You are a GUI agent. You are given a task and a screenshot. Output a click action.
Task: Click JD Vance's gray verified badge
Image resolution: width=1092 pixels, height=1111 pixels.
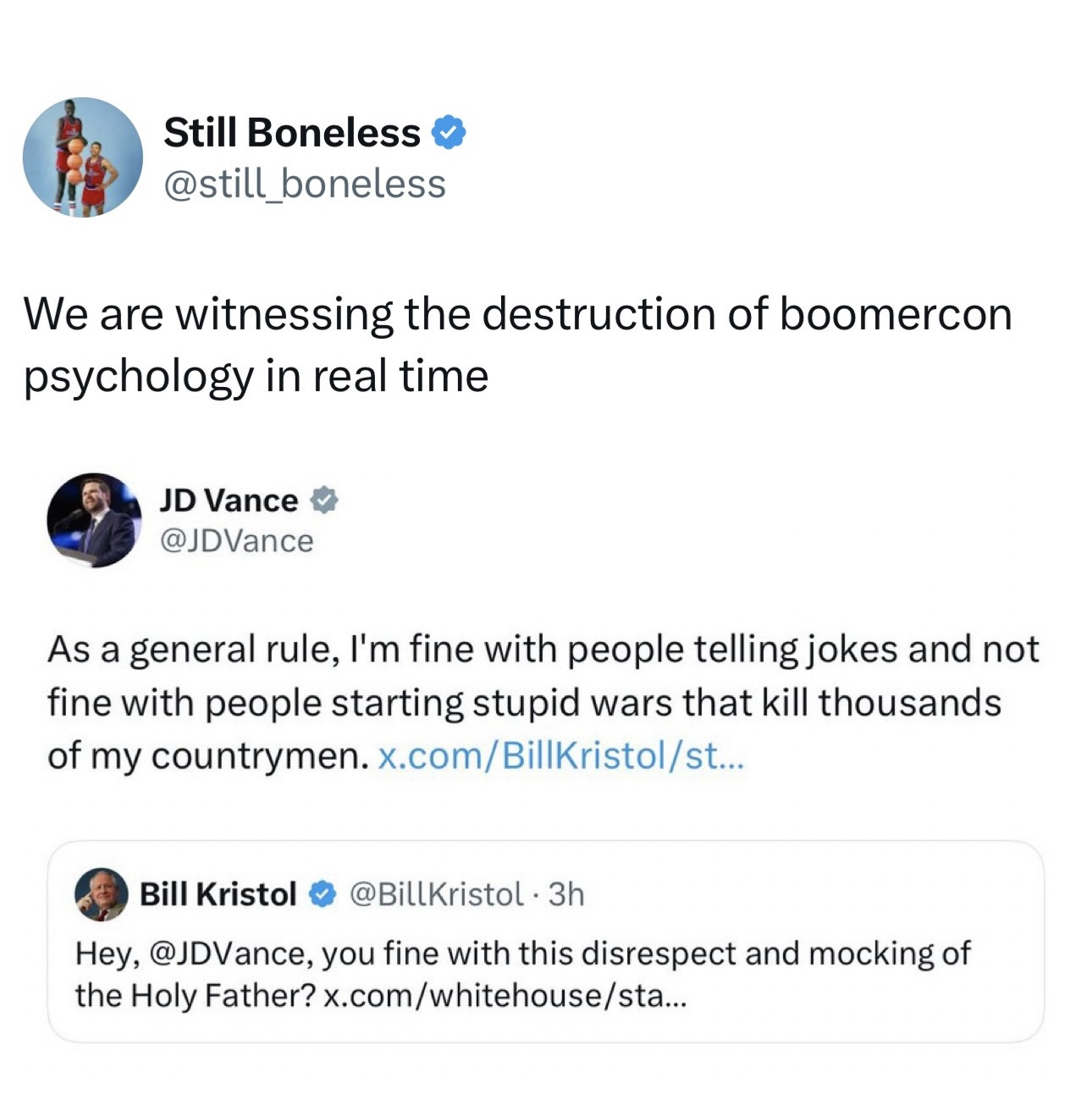[x=323, y=500]
